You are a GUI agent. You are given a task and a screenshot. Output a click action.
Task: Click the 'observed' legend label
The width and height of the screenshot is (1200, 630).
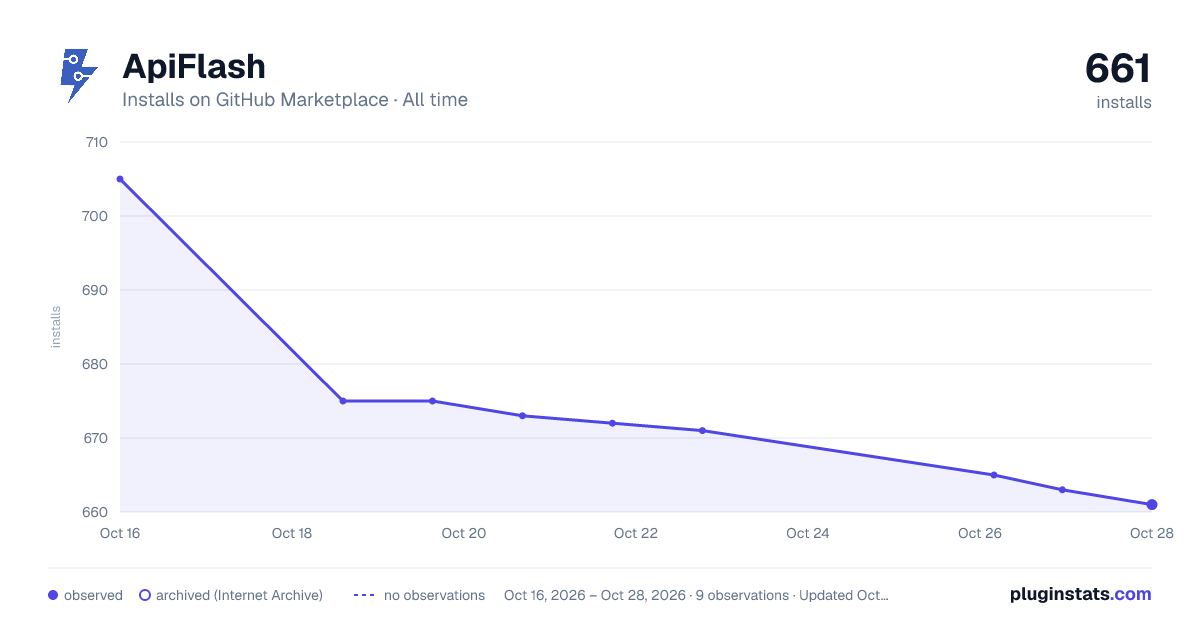pyautogui.click(x=93, y=595)
